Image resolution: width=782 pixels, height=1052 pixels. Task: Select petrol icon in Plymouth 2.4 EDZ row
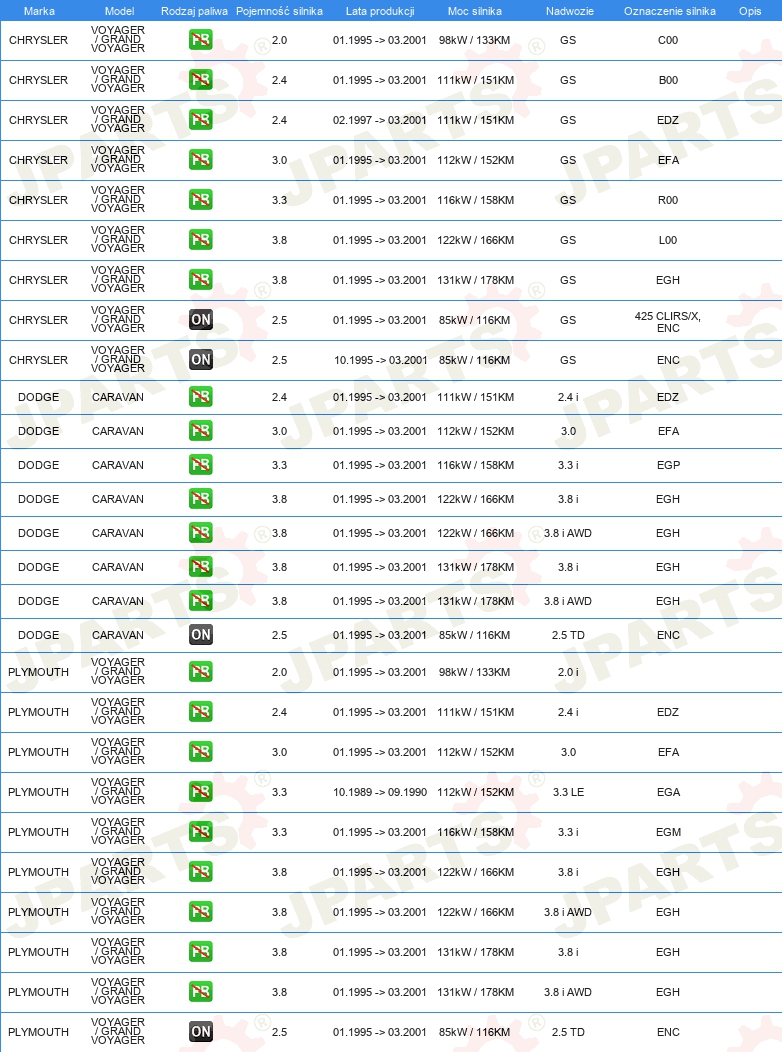[x=201, y=711]
